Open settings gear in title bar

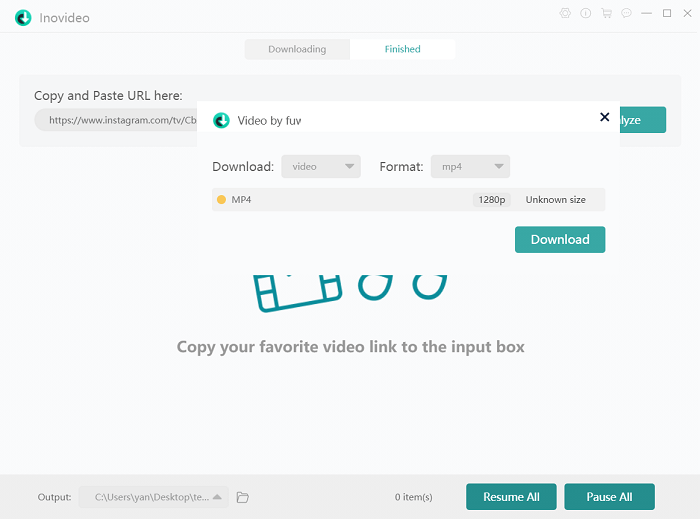click(565, 13)
